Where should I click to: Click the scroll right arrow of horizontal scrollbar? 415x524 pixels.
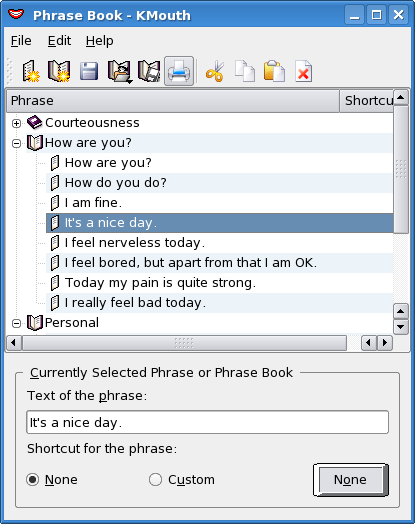tap(385, 343)
